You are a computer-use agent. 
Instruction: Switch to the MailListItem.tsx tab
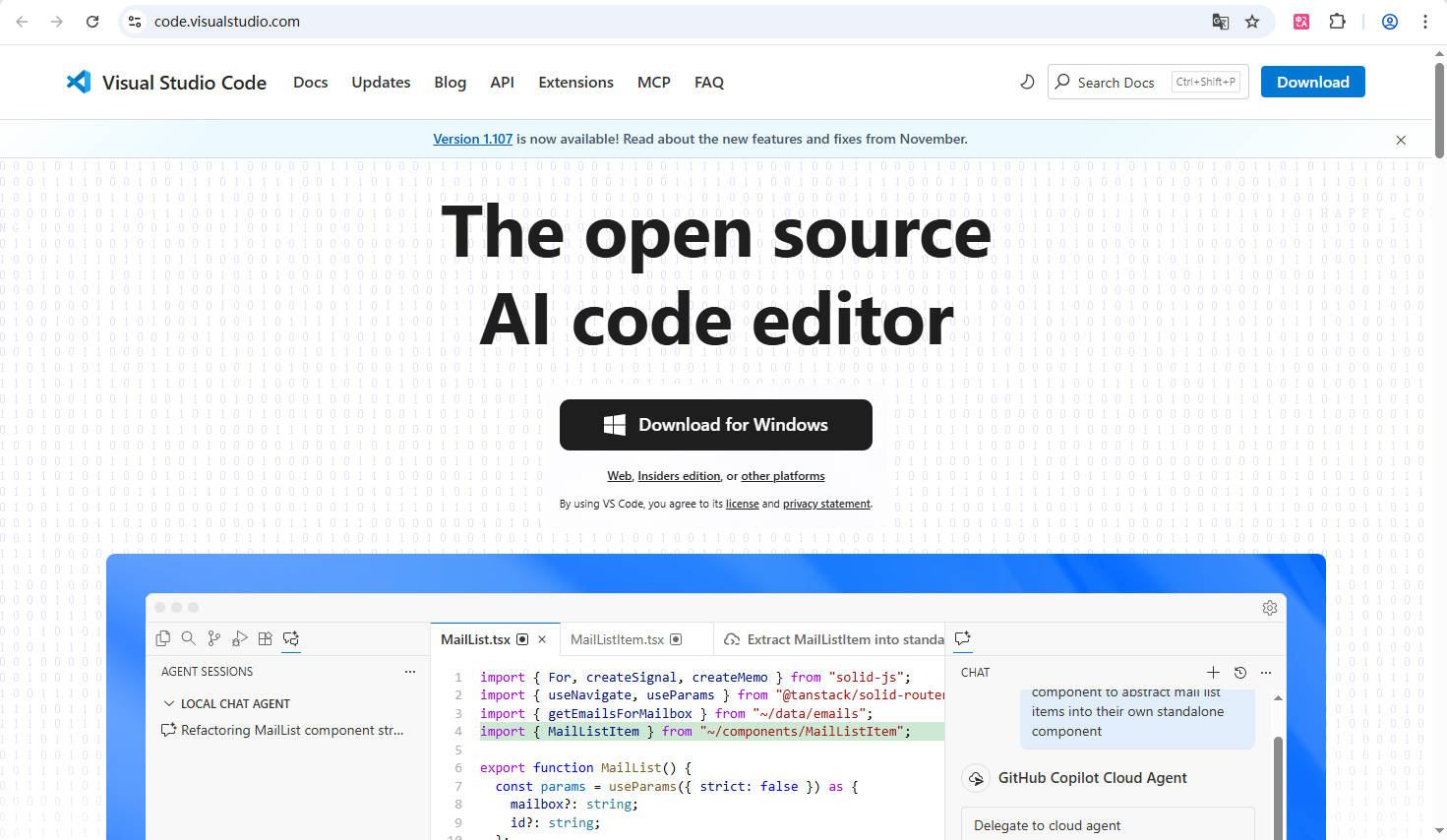[617, 639]
